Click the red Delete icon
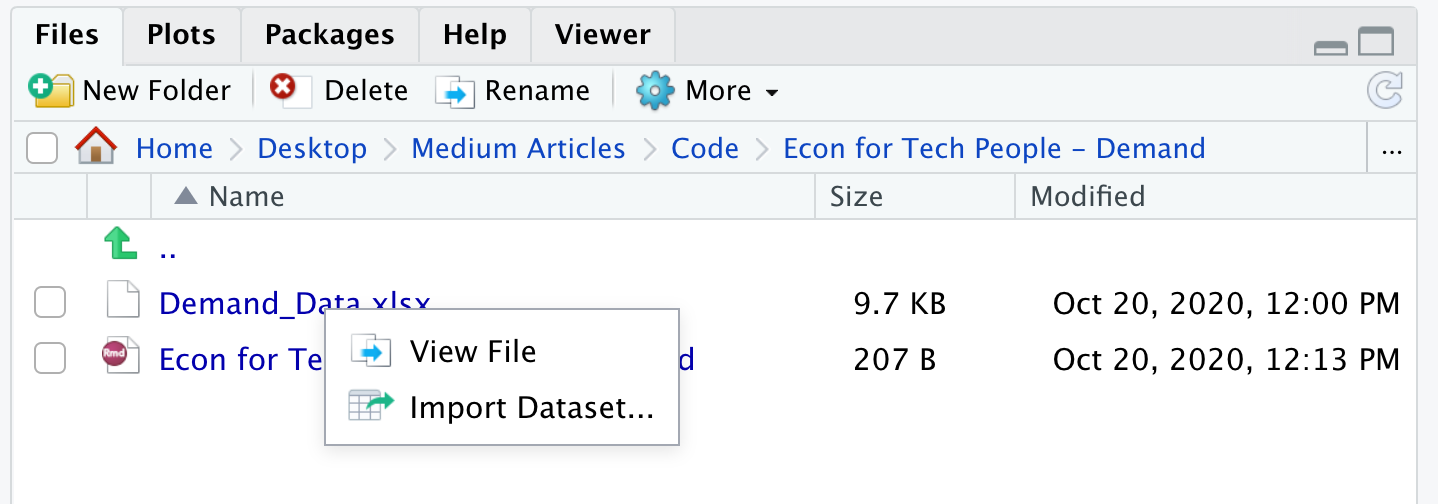The height and width of the screenshot is (504, 1438). 284,90
